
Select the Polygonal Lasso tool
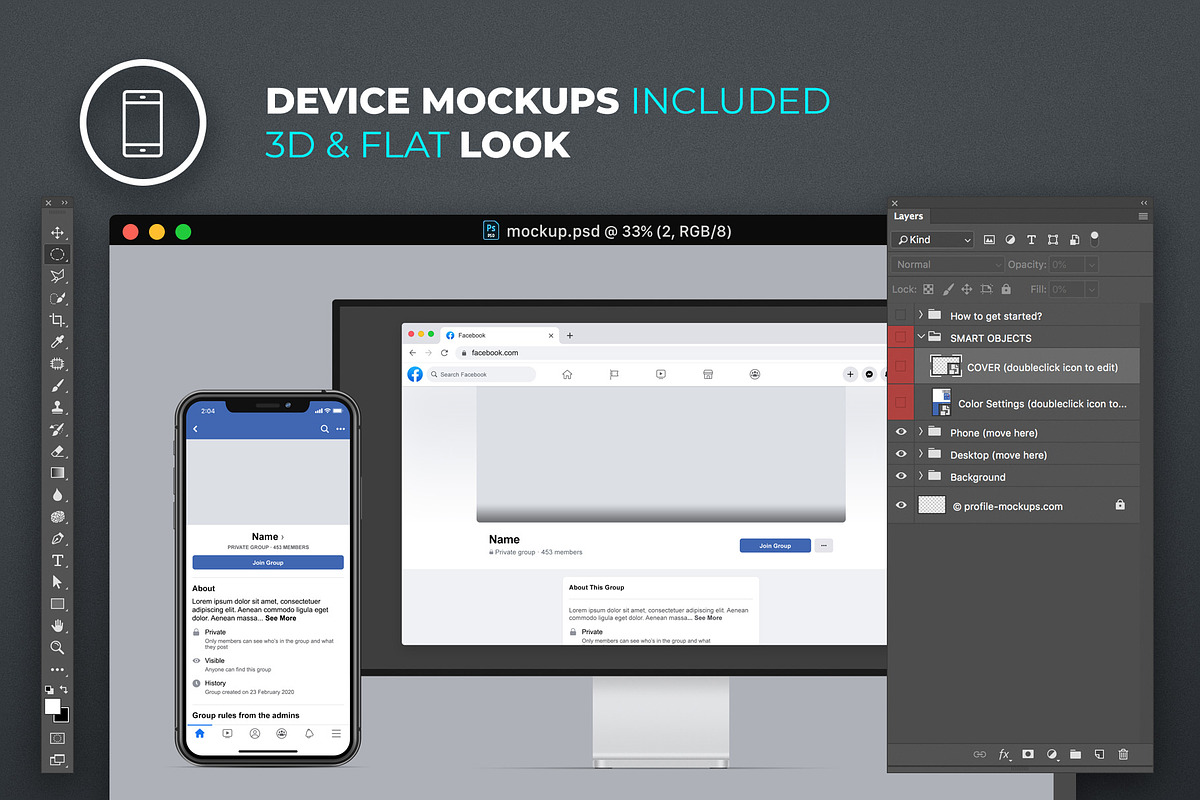[x=57, y=276]
